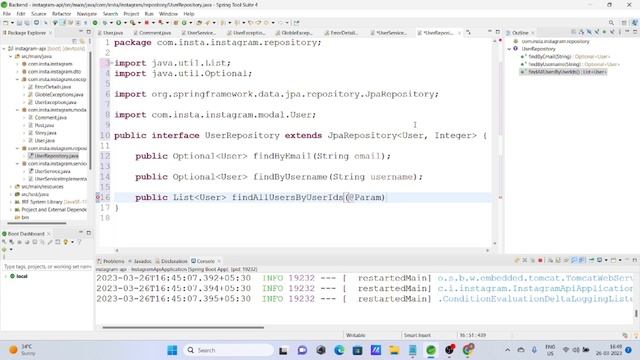Switch to the Problems tab
Viewport: 640px width, 360px height.
pos(111,261)
